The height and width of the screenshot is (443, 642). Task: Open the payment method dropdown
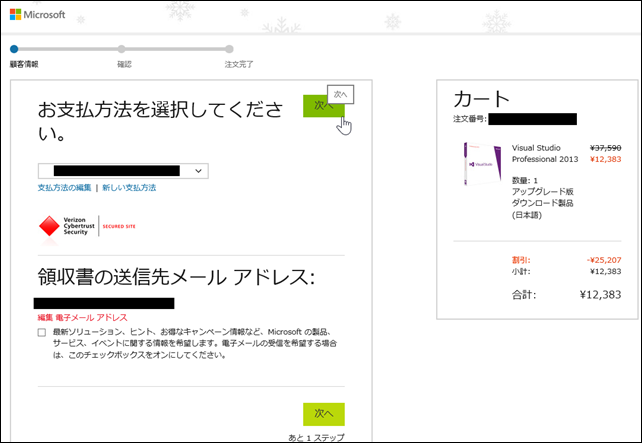(x=122, y=171)
